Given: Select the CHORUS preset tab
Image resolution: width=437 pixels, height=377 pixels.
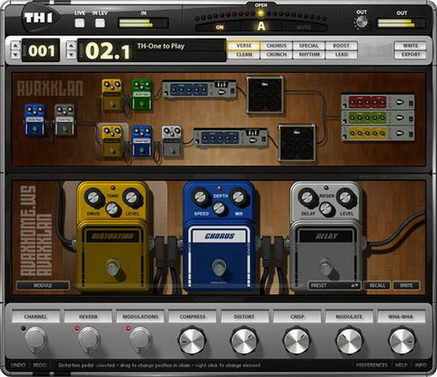Looking at the screenshot, I should pyautogui.click(x=276, y=46).
